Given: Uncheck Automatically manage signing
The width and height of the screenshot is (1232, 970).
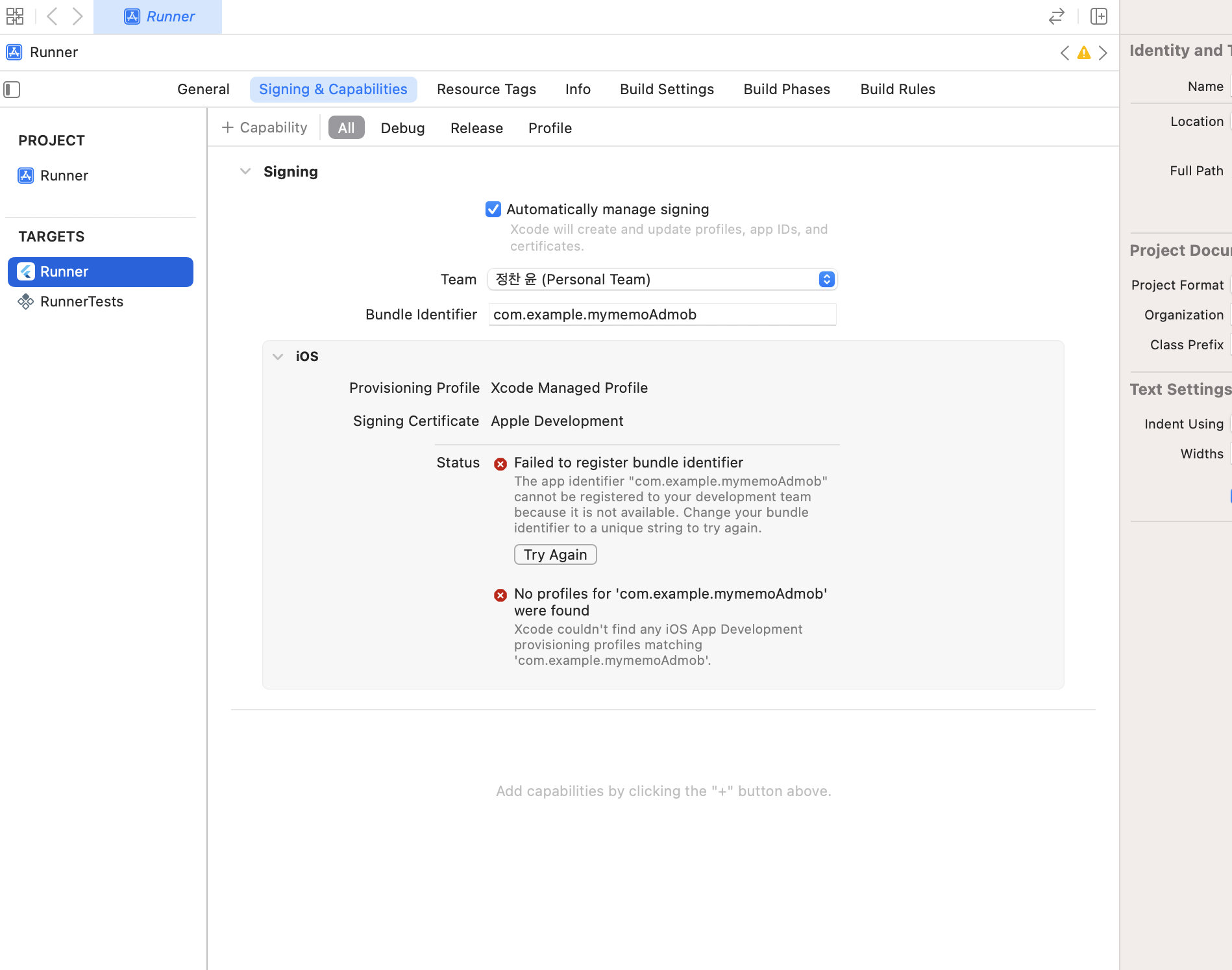Looking at the screenshot, I should pyautogui.click(x=493, y=209).
